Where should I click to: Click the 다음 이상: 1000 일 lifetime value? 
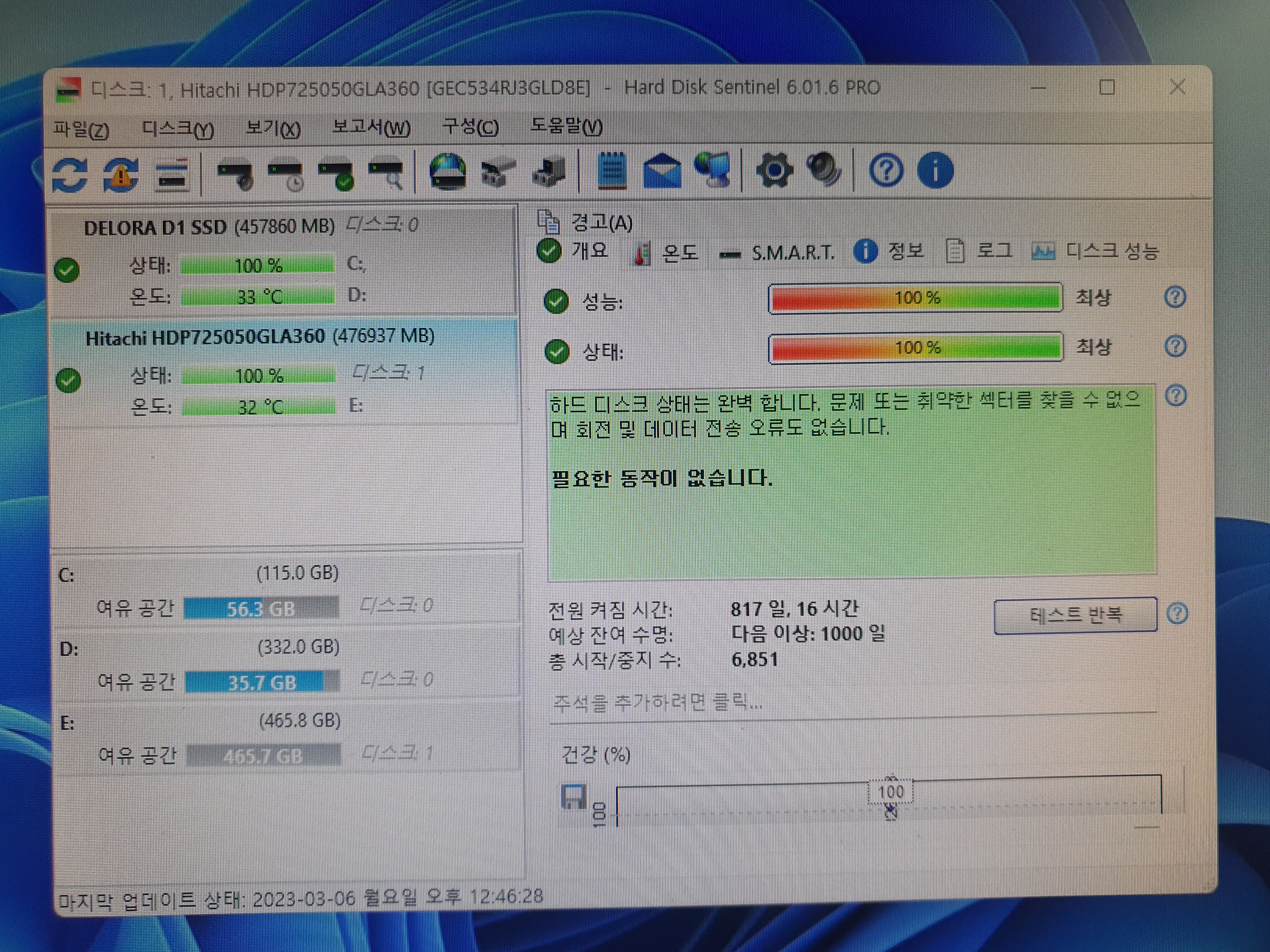pos(808,633)
